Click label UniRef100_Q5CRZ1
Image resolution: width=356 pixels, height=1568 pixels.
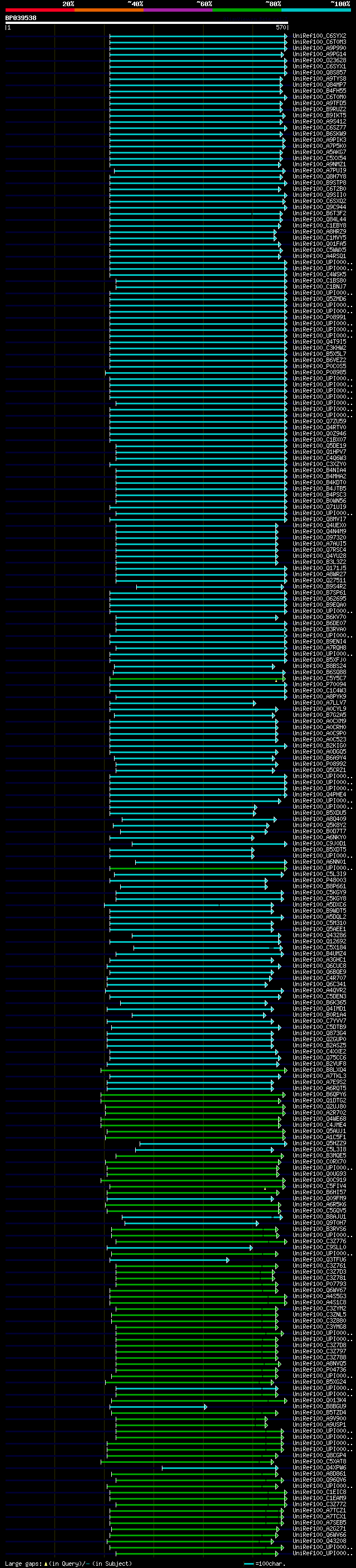[x=319, y=770]
